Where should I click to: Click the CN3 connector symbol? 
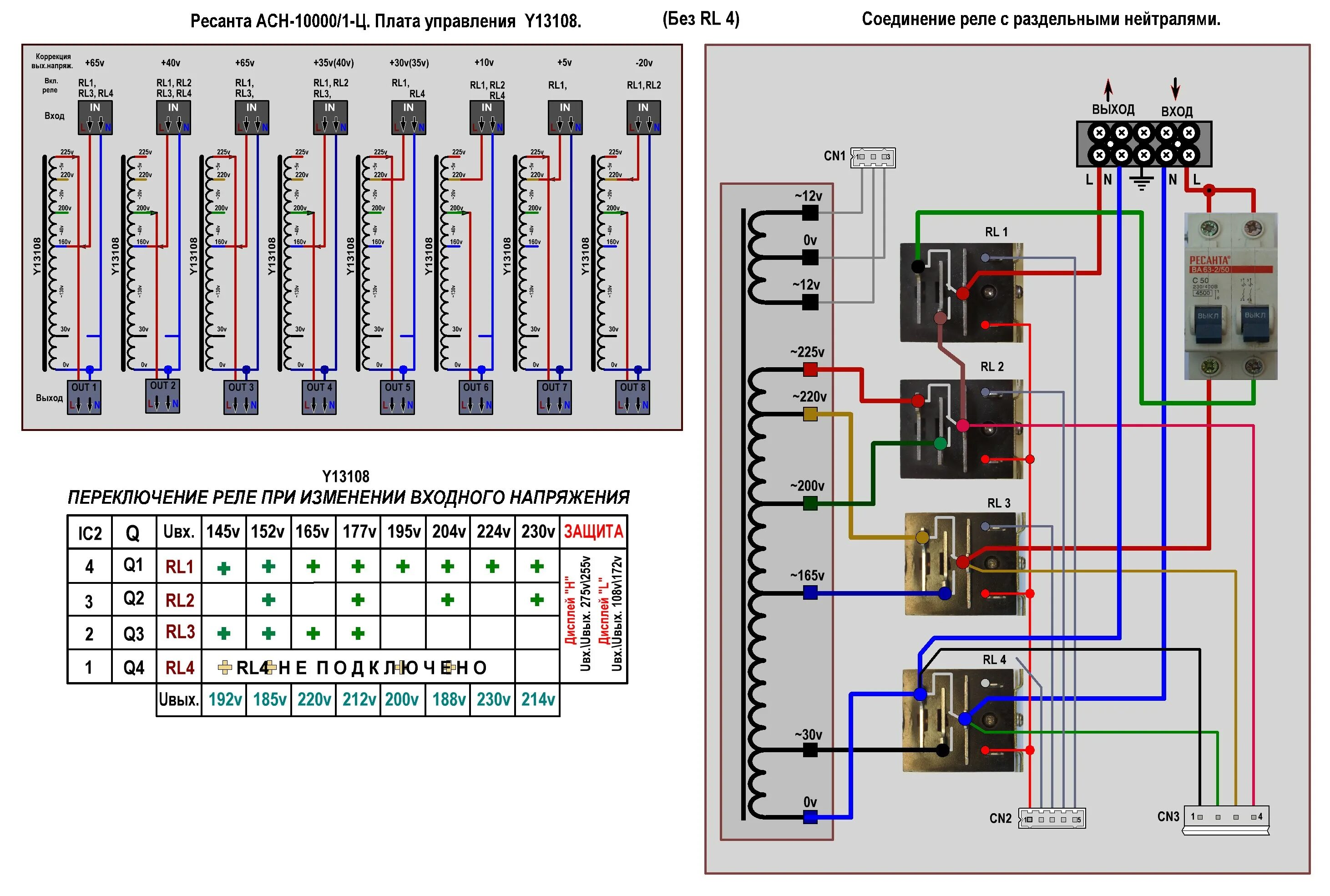coord(1225,820)
